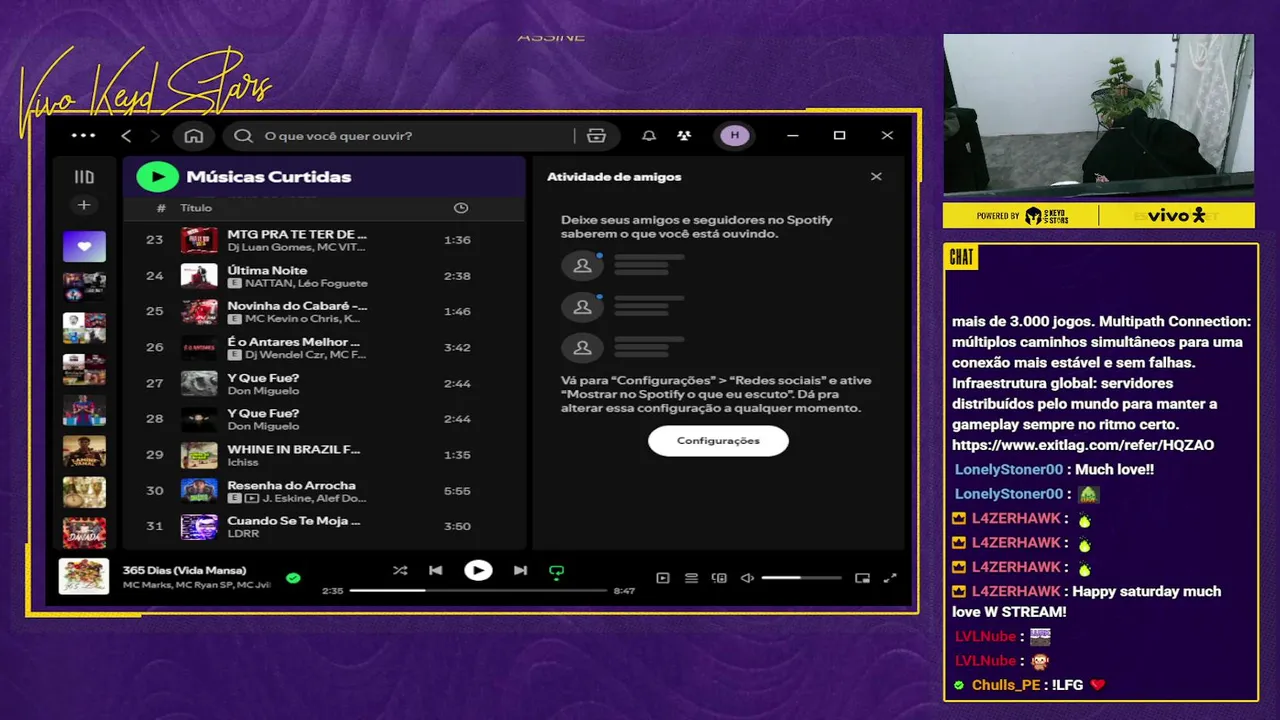This screenshot has width=1280, height=720.
Task: Open the profile avatar 'H' menu
Action: pyautogui.click(x=735, y=136)
